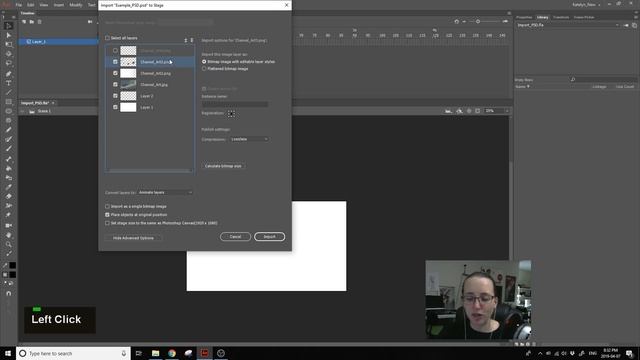The image size is (640, 360).
Task: Select the 3D Rotation tool
Action: tap(9, 54)
